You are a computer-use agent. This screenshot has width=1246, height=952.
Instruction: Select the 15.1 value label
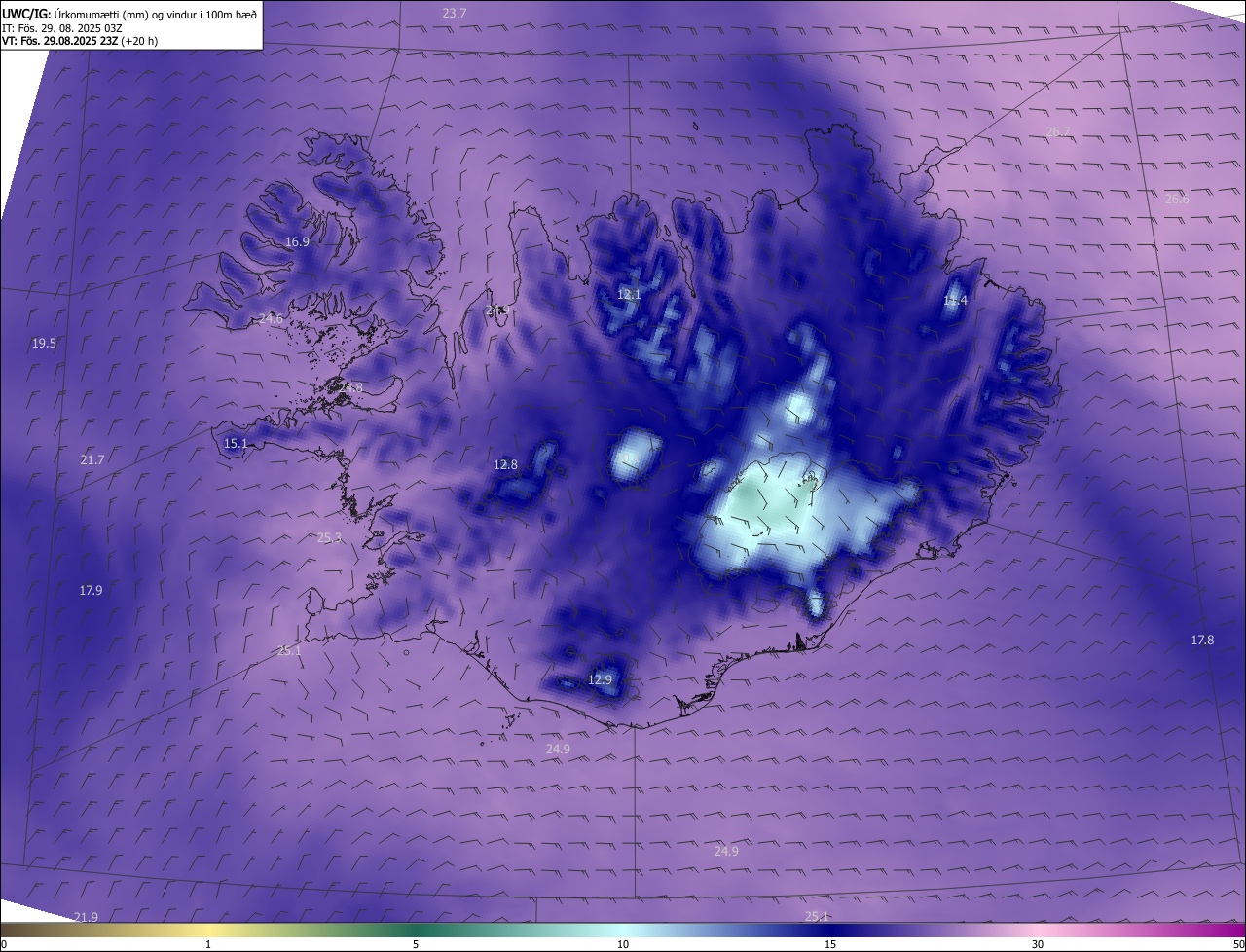pos(236,443)
